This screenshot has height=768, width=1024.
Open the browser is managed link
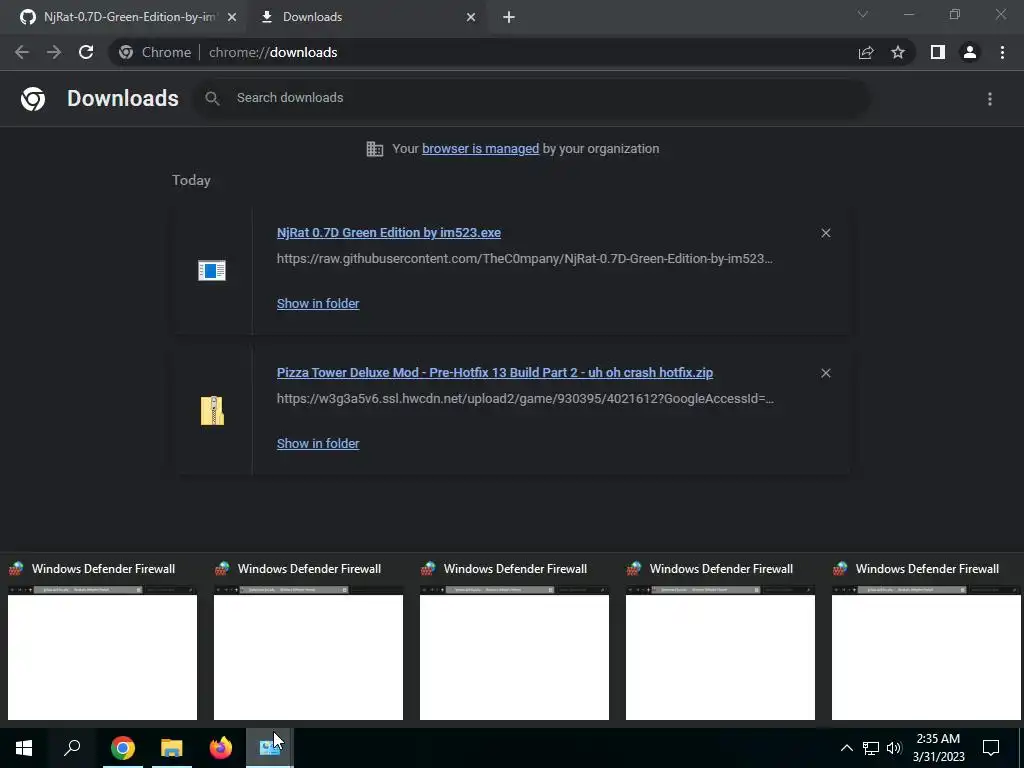(x=480, y=149)
